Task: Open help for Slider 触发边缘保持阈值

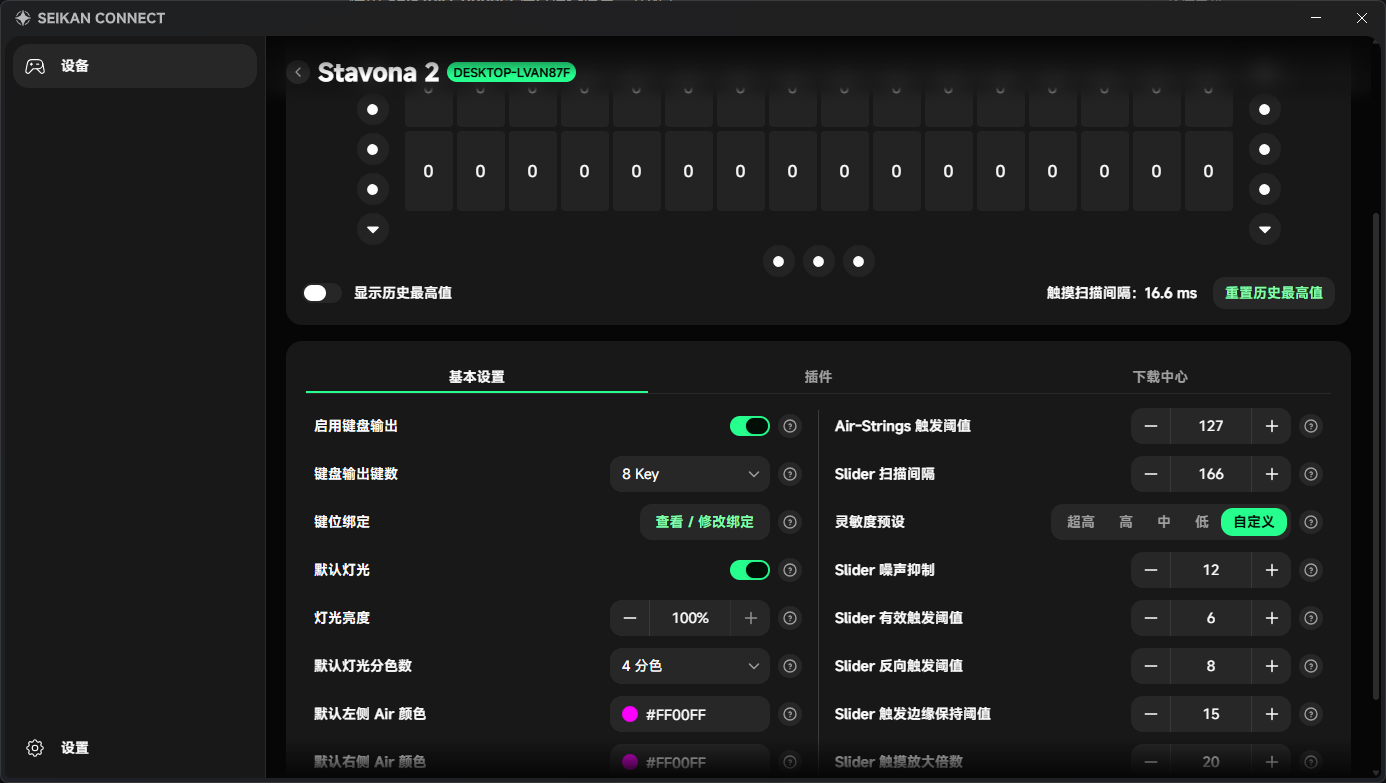Action: (x=1311, y=714)
